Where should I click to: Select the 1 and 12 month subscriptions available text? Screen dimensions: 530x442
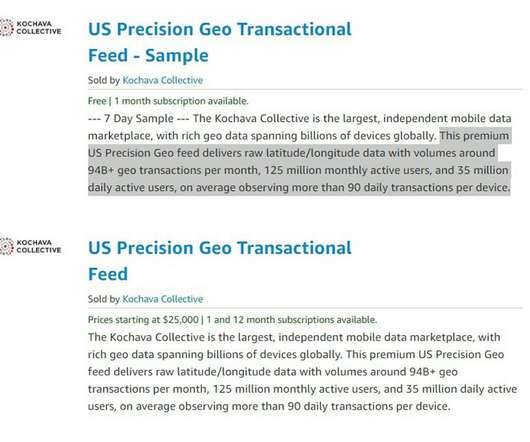coord(292,320)
